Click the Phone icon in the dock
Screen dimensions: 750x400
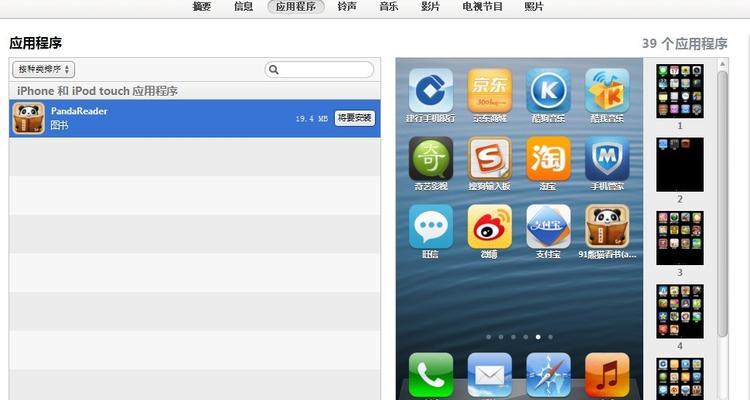(430, 375)
